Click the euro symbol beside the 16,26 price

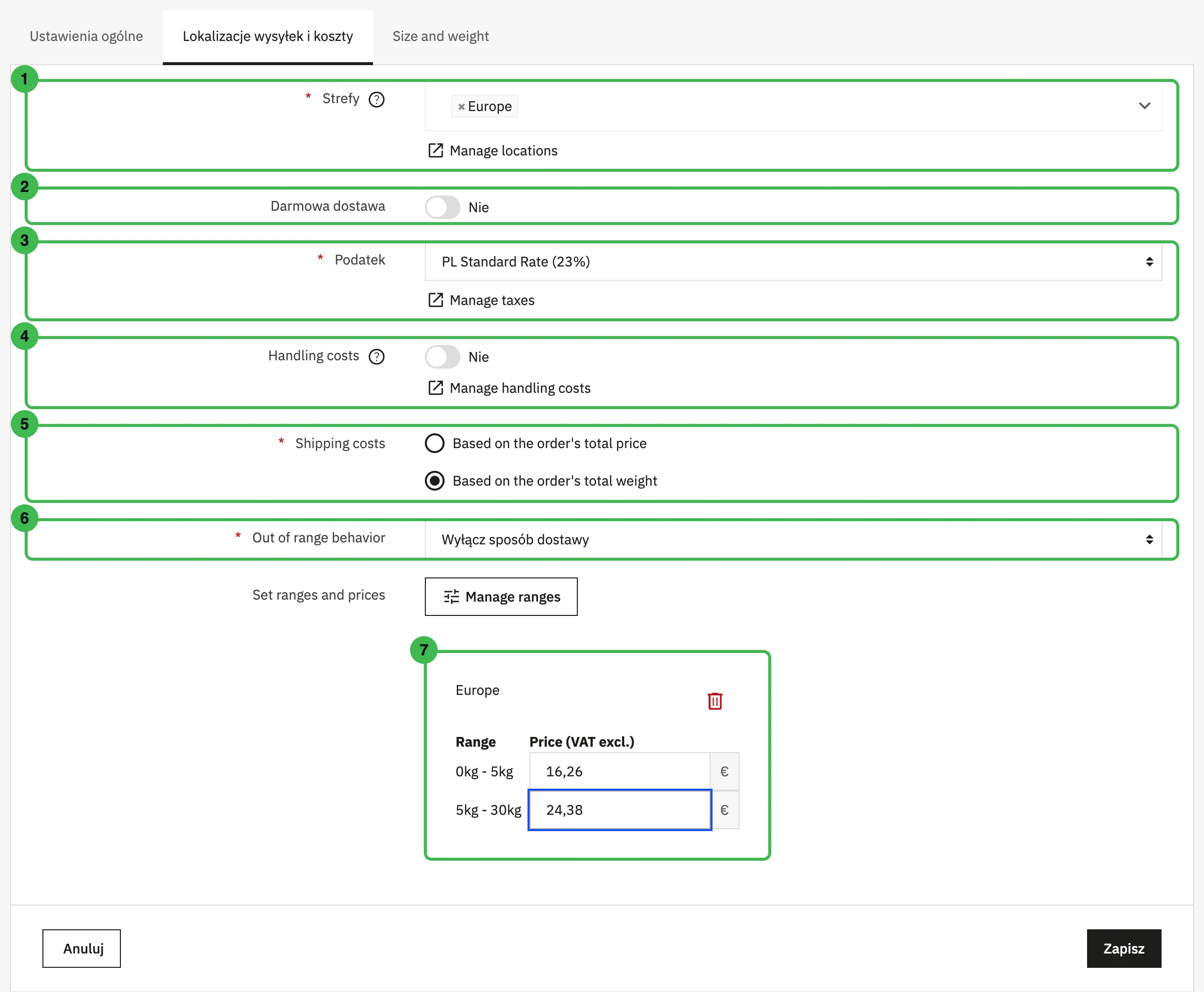724,771
